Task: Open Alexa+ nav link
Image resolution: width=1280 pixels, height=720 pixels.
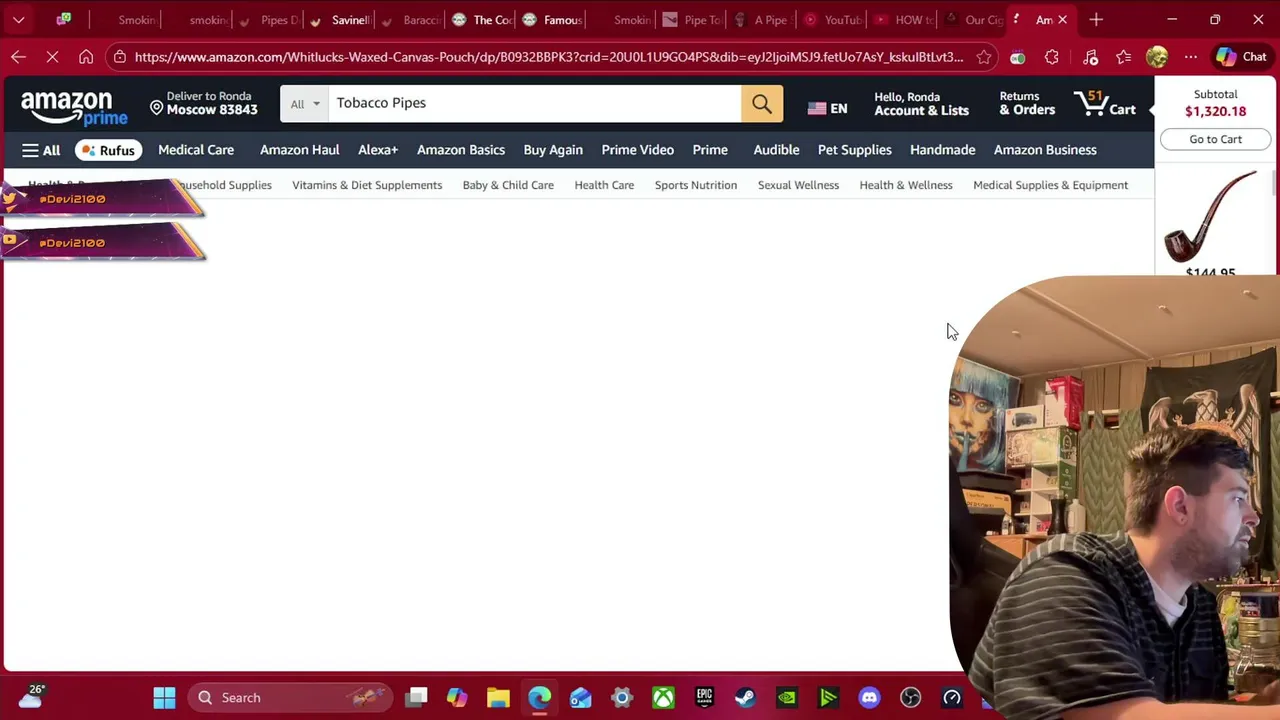Action: 378,150
